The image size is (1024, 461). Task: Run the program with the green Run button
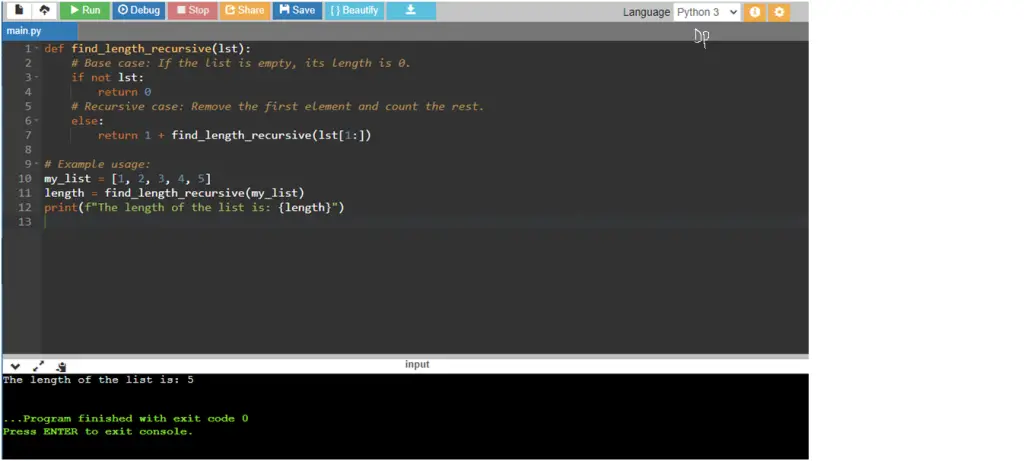click(x=85, y=10)
